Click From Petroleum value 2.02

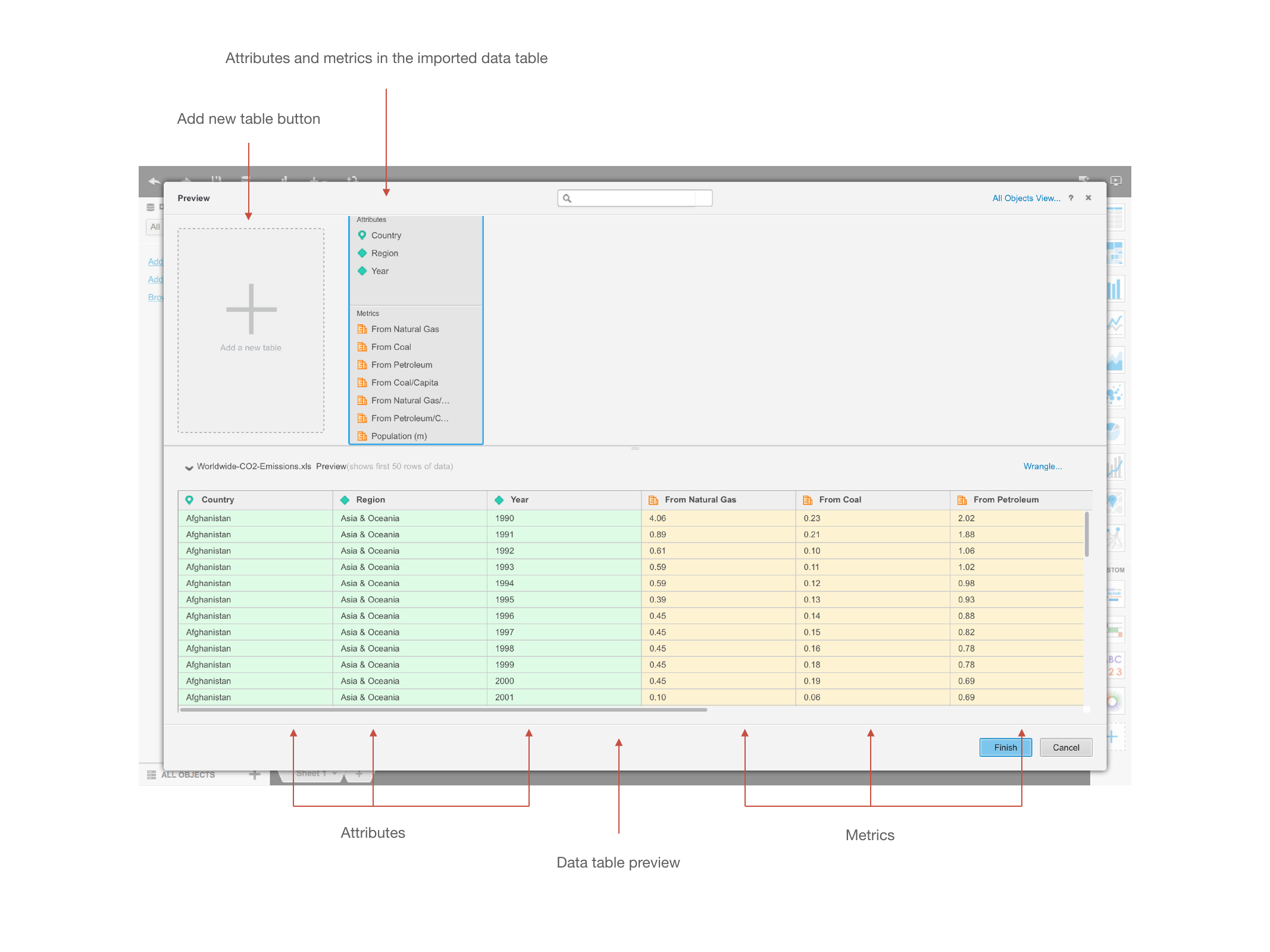point(1017,518)
